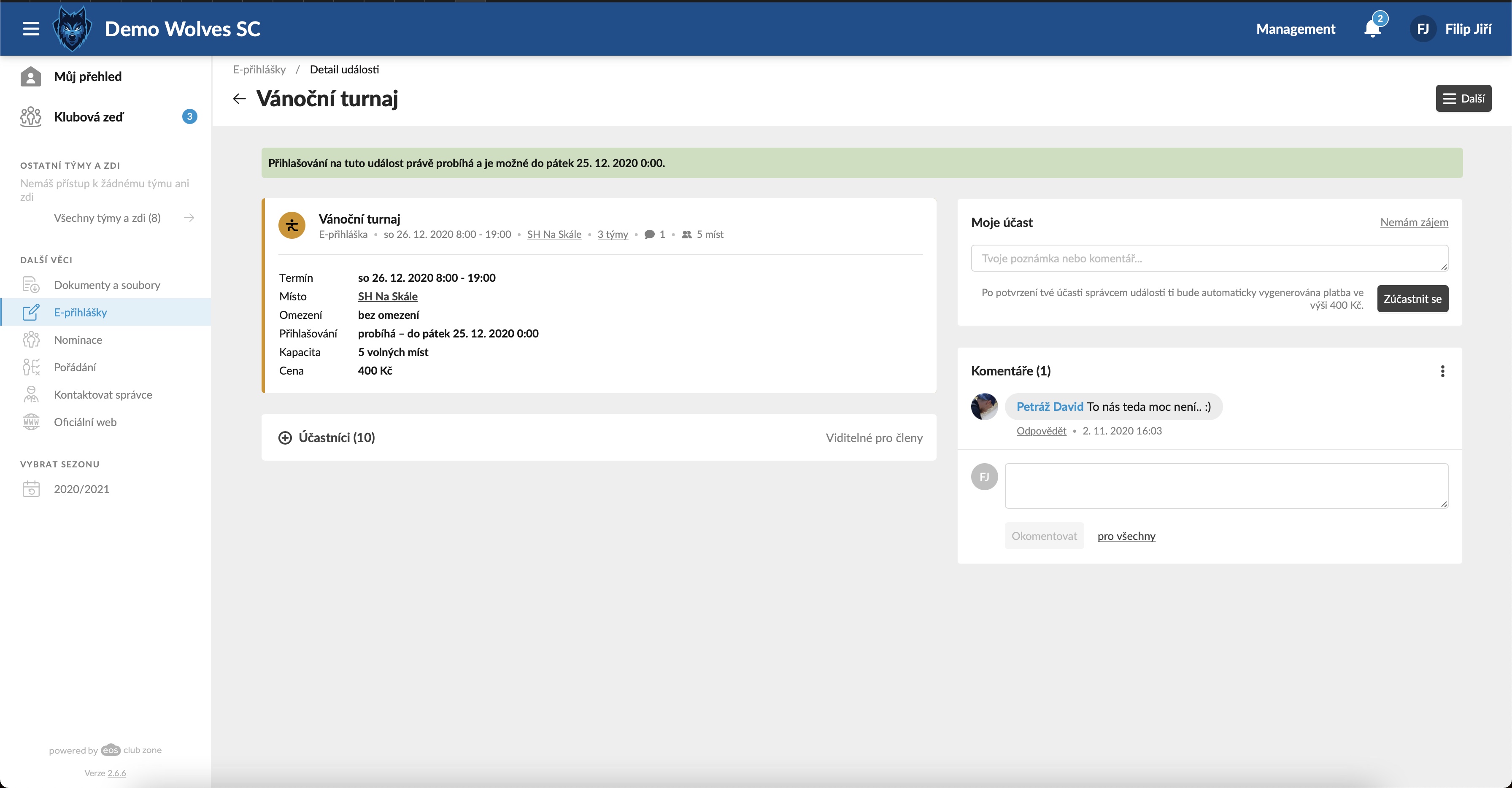Click the notification bell icon
The width and height of the screenshot is (1512, 788).
(x=1372, y=29)
